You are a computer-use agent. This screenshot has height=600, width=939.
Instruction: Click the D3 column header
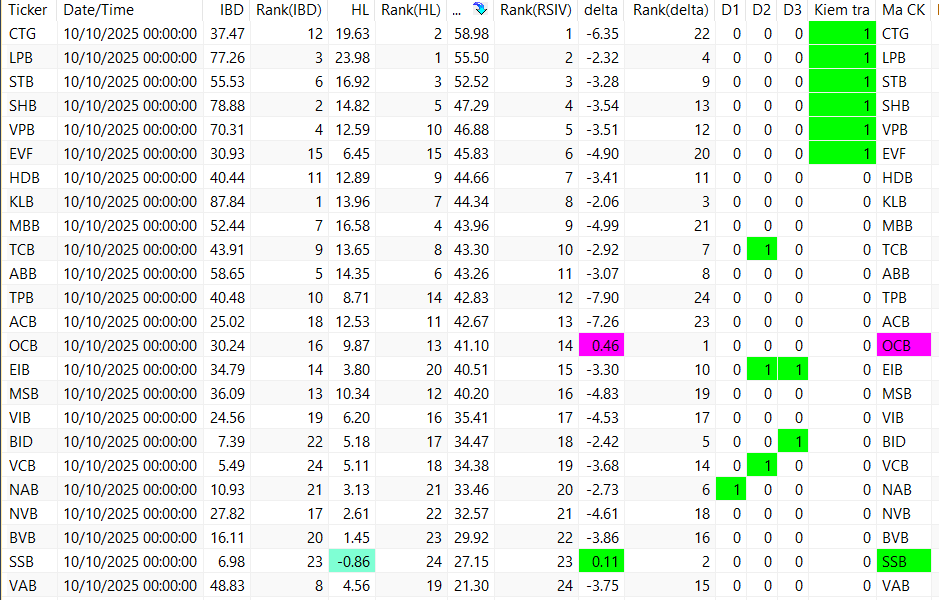click(x=792, y=10)
